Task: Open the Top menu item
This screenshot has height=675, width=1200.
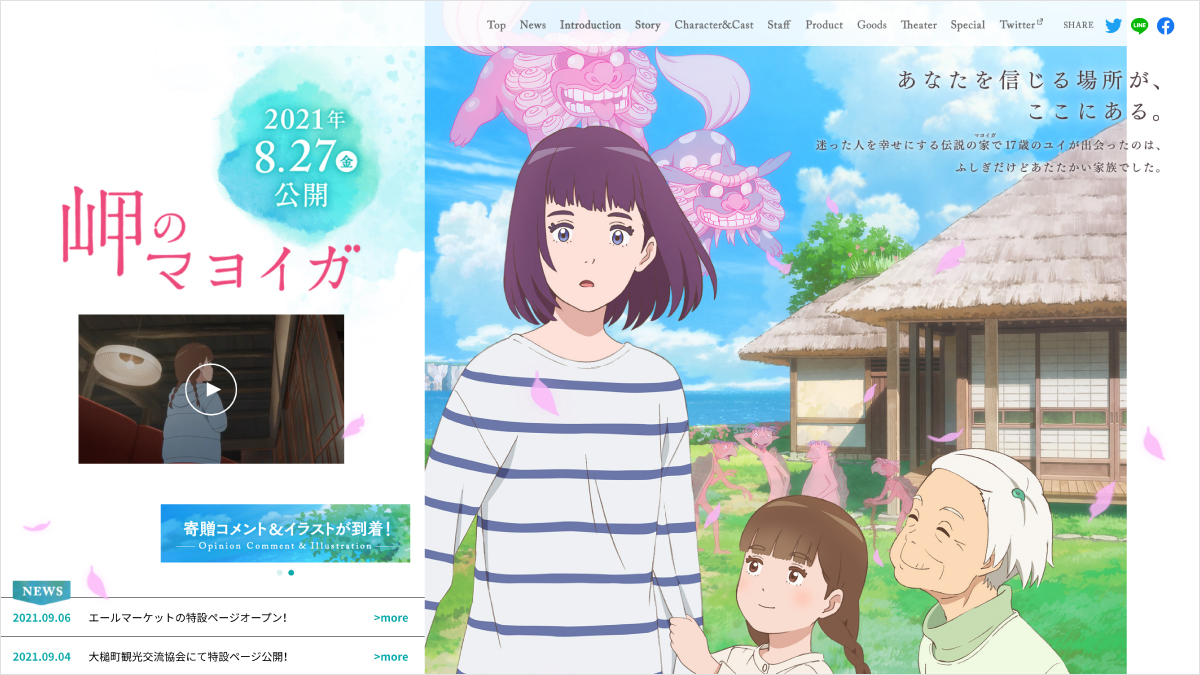Action: coord(496,25)
